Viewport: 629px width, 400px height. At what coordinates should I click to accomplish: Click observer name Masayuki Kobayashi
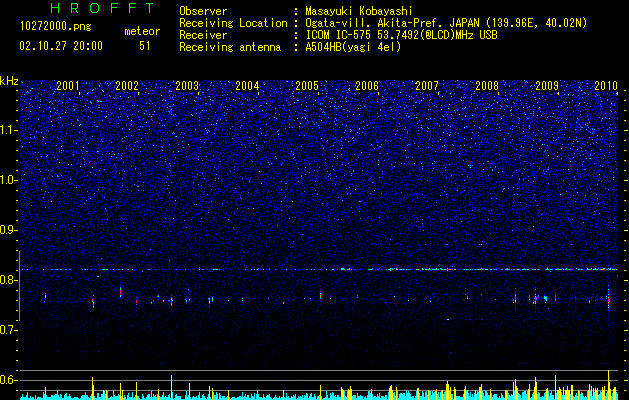[x=359, y=11]
